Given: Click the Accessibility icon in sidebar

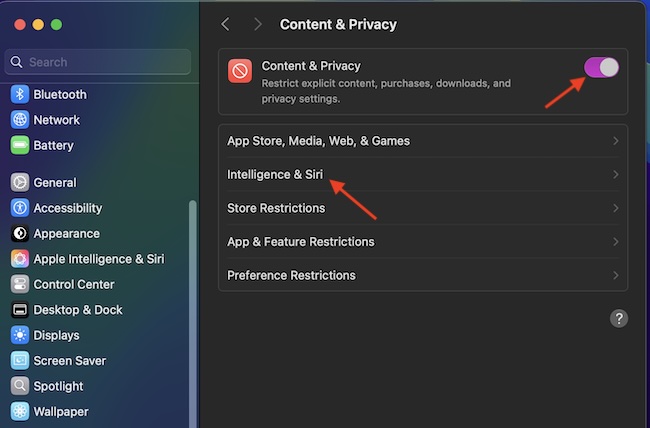Looking at the screenshot, I should point(19,208).
